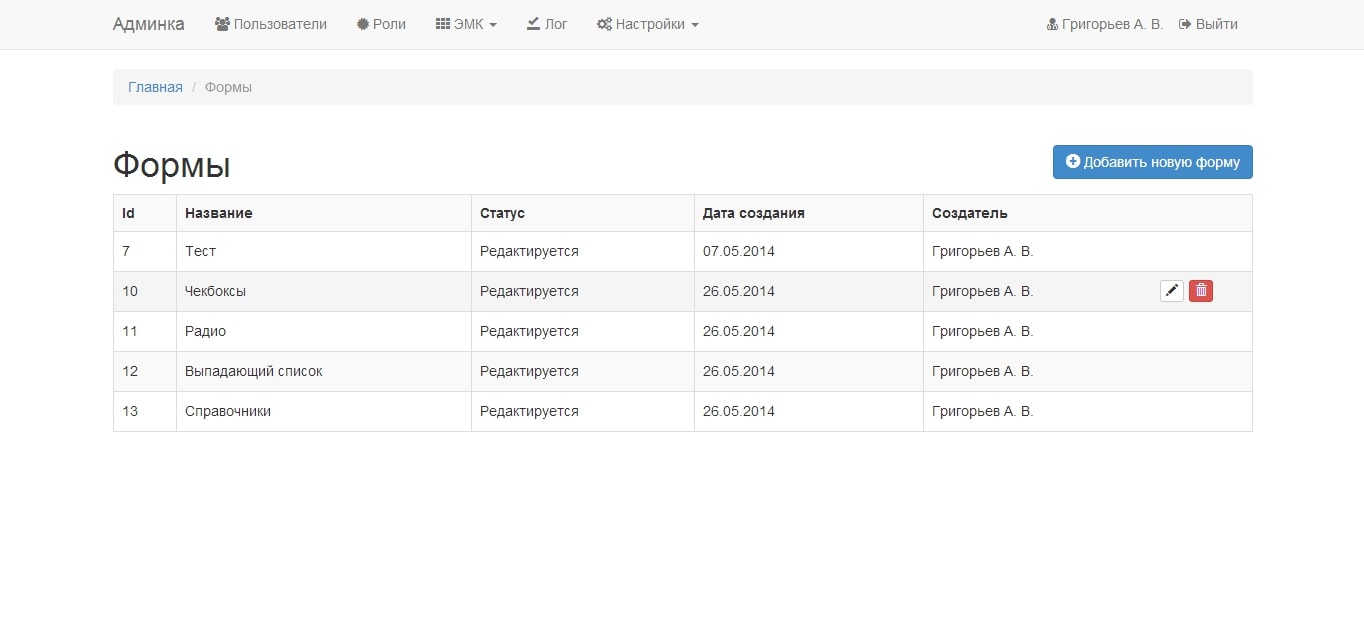Open the Григорьев А. В. user profile link
Image resolution: width=1364 pixels, height=641 pixels.
[x=1105, y=24]
